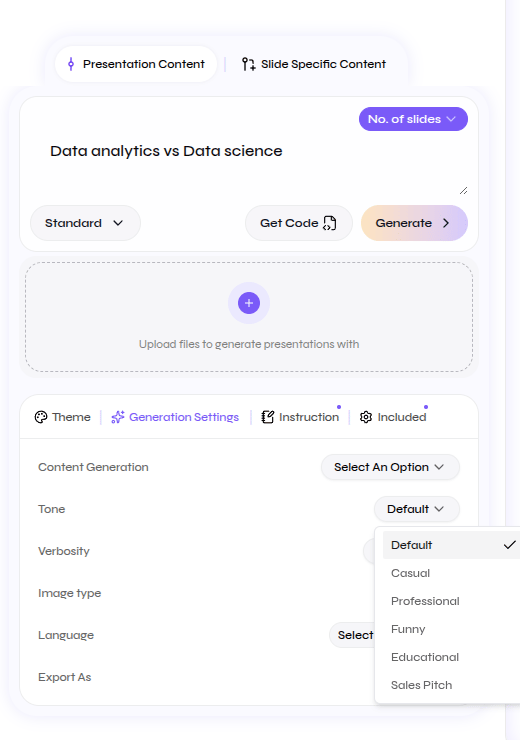520x740 pixels.
Task: Click the Slide Specific Content branch icon
Action: [248, 64]
